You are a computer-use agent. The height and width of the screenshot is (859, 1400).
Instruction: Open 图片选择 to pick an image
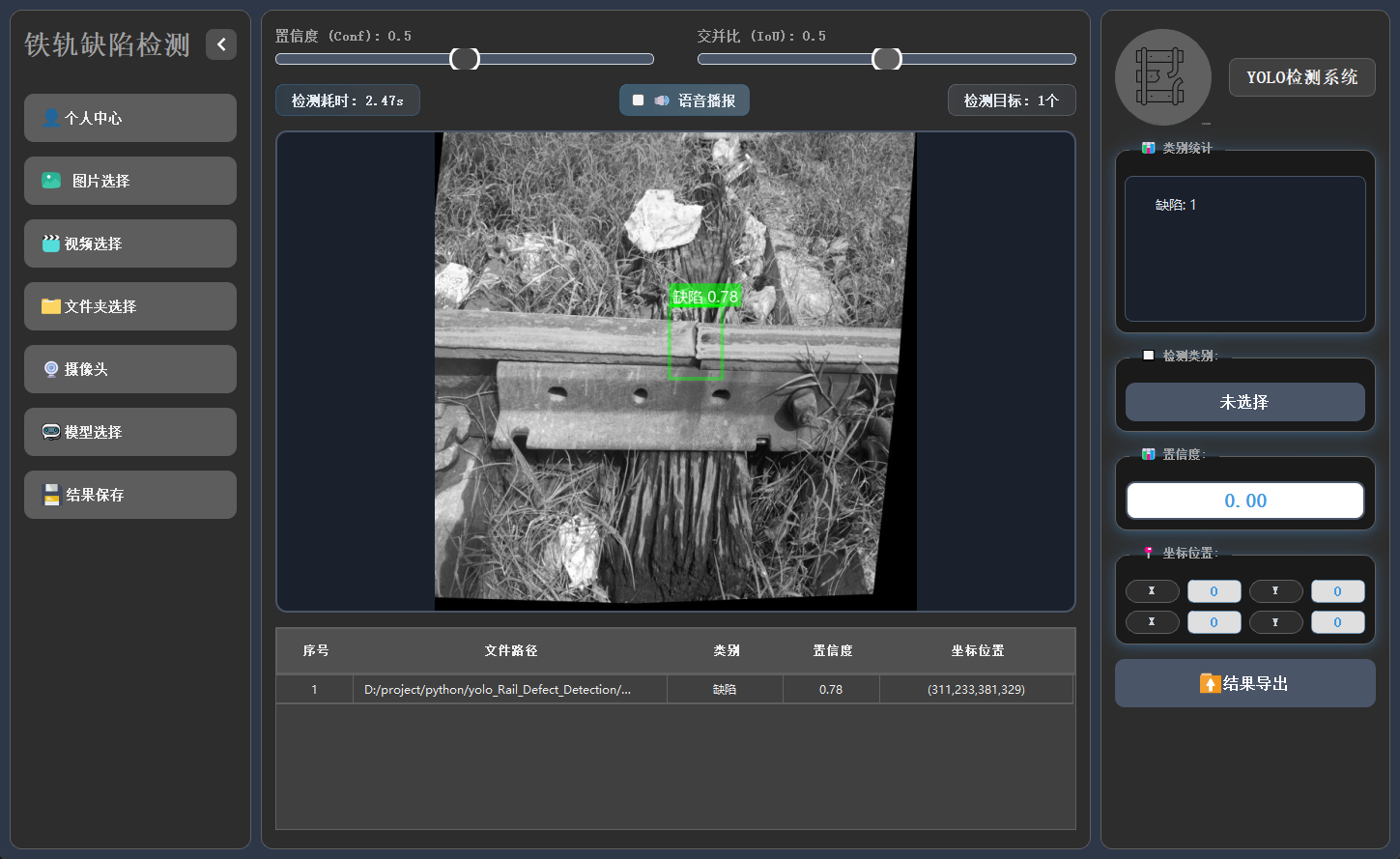(130, 181)
